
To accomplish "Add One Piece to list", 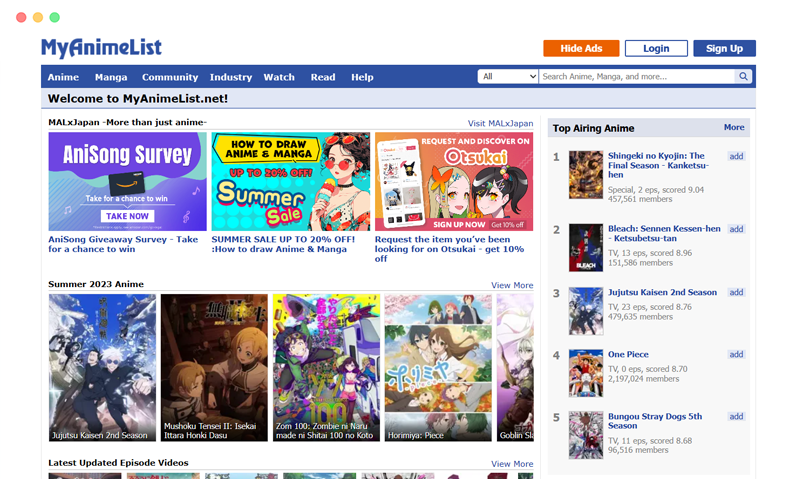I will [736, 355].
